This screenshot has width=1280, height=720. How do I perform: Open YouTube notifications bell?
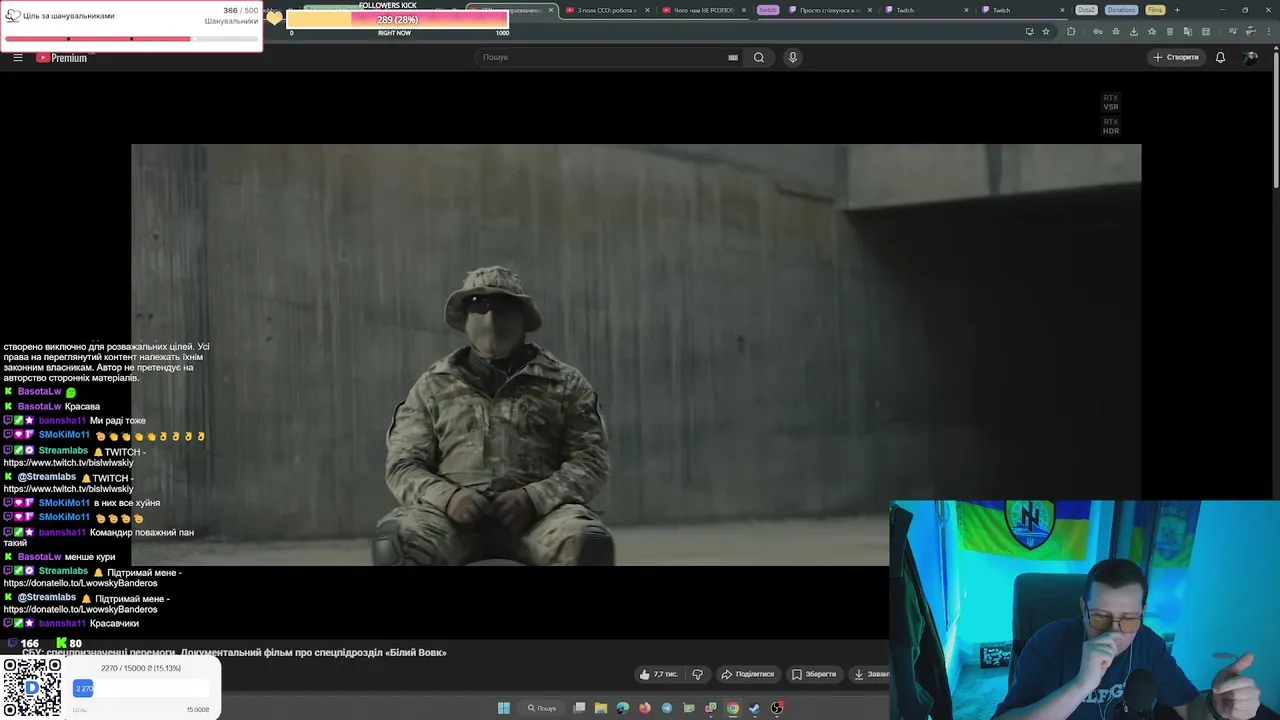pyautogui.click(x=1220, y=57)
